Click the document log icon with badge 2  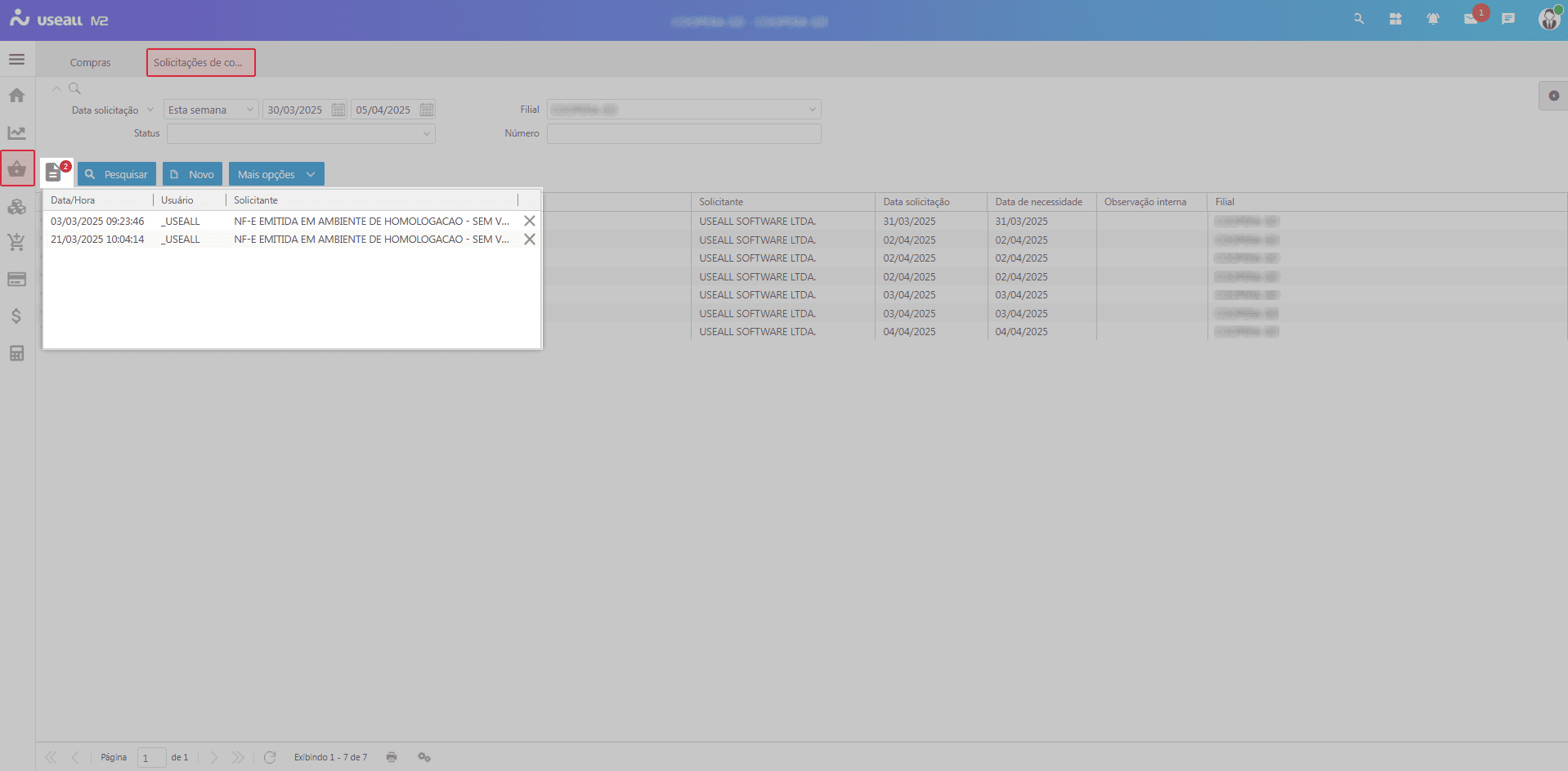point(54,173)
